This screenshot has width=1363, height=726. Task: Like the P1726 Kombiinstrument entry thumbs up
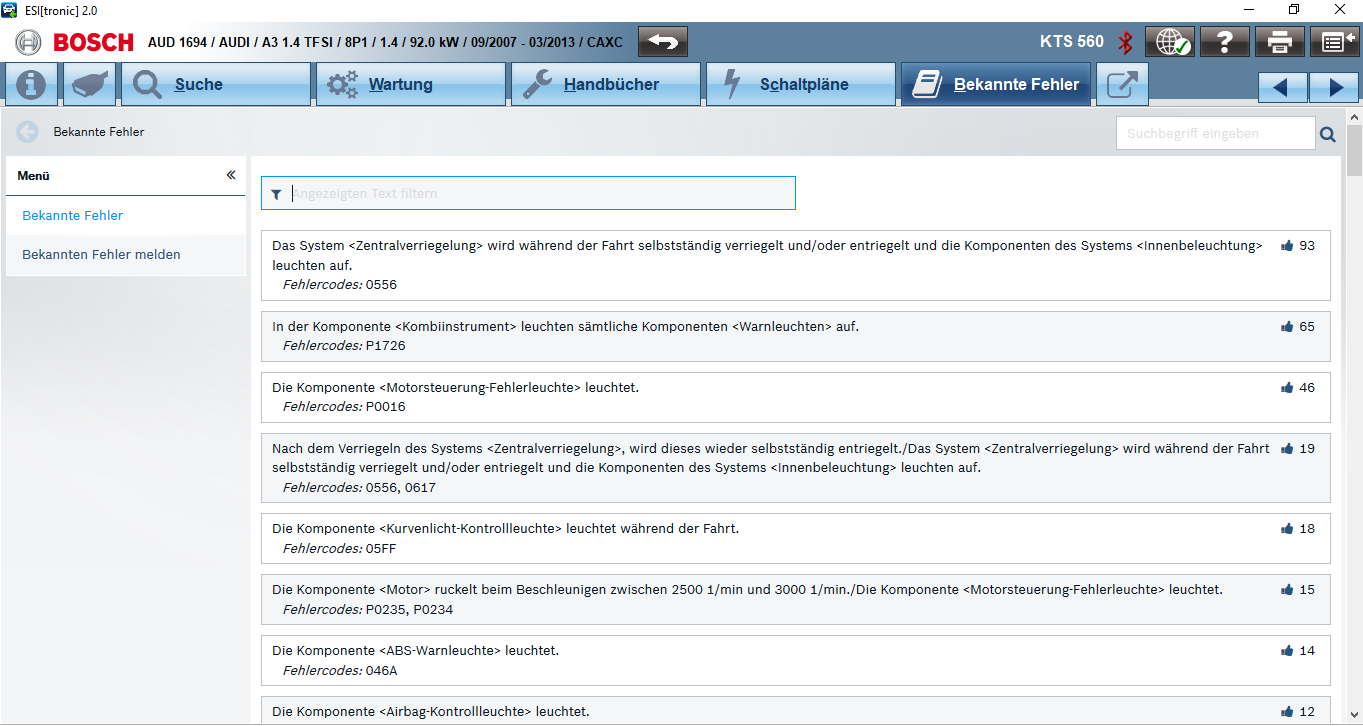[x=1287, y=327]
